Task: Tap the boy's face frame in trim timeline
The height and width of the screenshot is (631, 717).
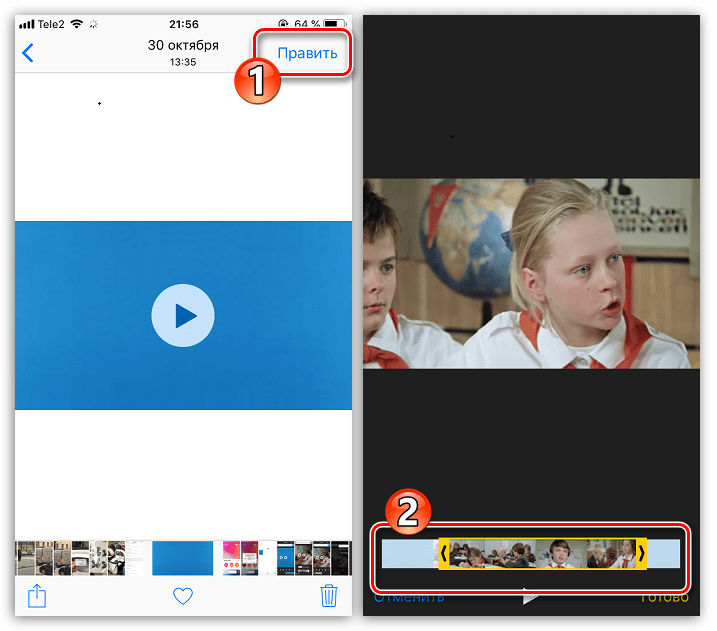Action: pyautogui.click(x=561, y=554)
